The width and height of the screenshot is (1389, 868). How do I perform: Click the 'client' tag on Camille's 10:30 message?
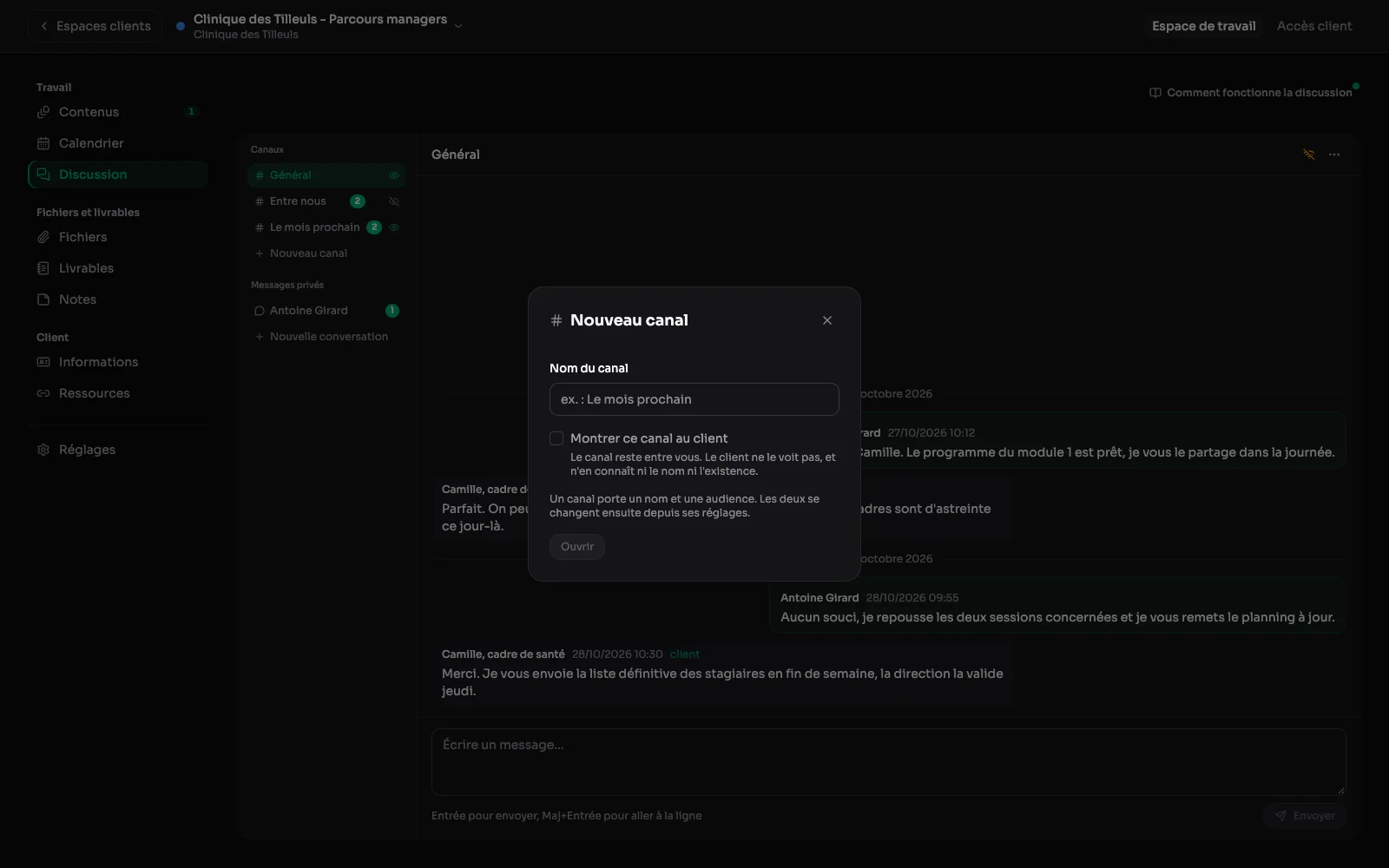(685, 654)
